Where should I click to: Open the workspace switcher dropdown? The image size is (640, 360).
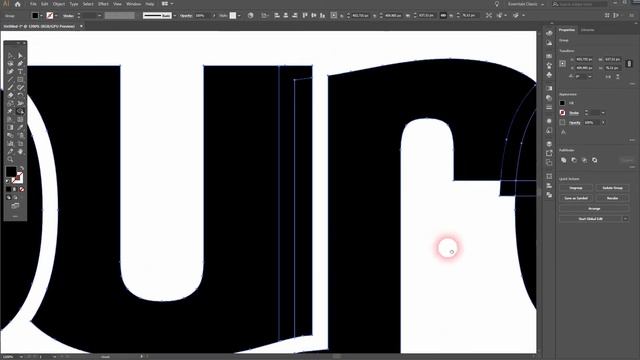[526, 4]
